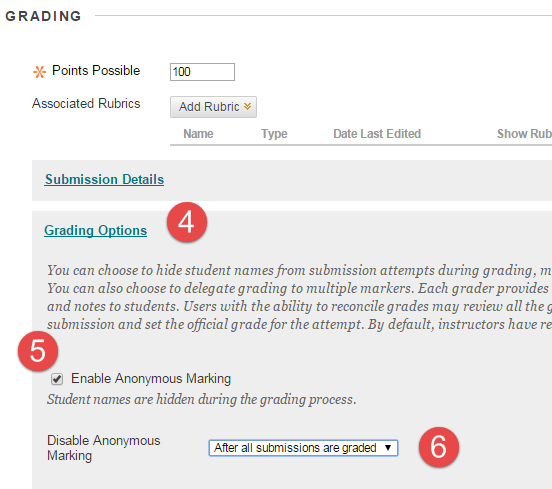The image size is (552, 489).
Task: Tick the Enable Anonymous Marking checkbox
Action: click(57, 379)
